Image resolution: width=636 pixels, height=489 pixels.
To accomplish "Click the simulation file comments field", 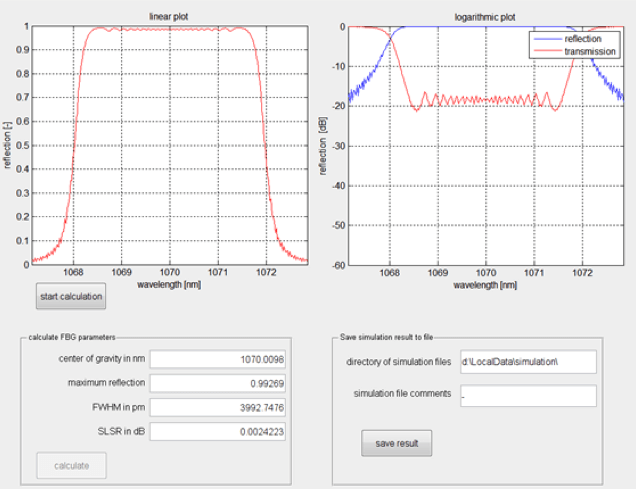I will (527, 396).
